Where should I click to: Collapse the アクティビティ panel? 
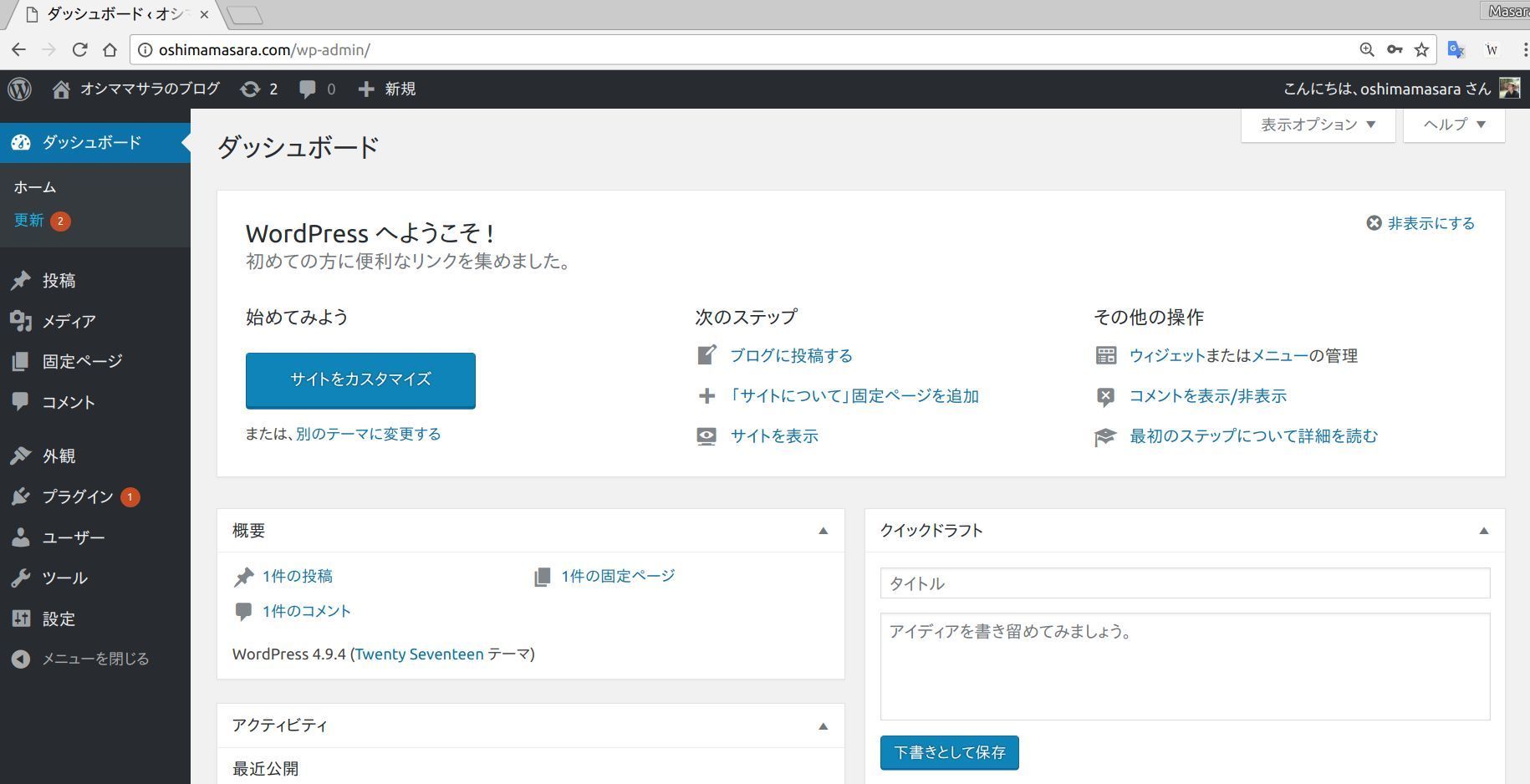coord(823,726)
